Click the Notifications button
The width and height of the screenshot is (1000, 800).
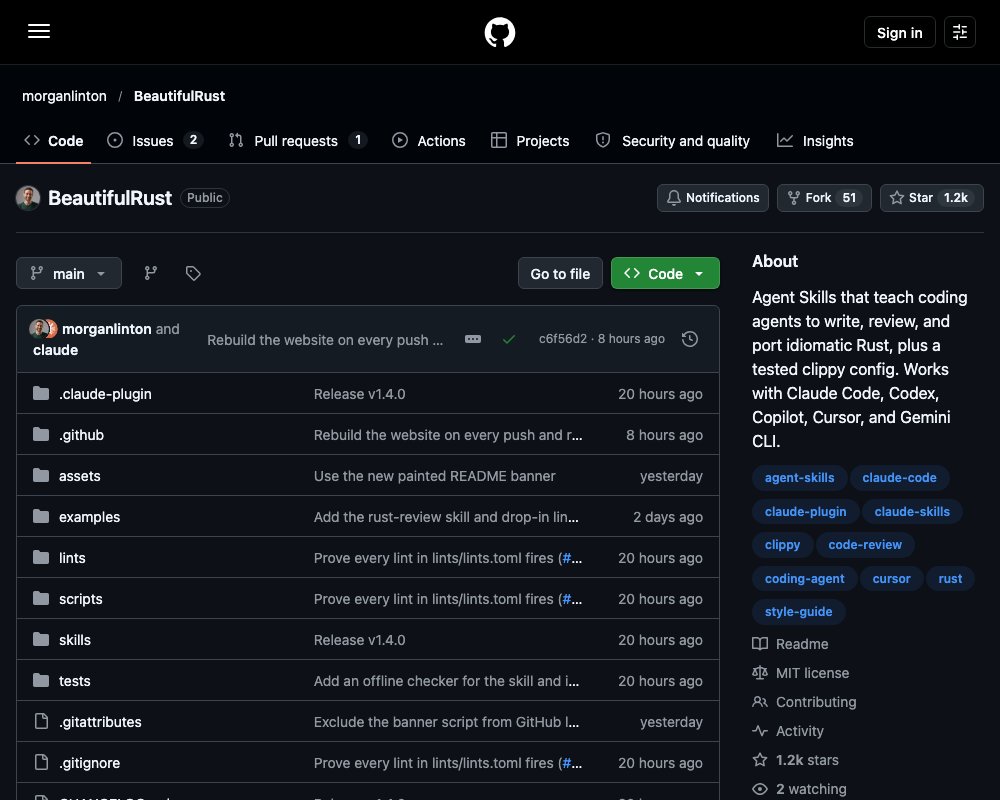point(712,198)
